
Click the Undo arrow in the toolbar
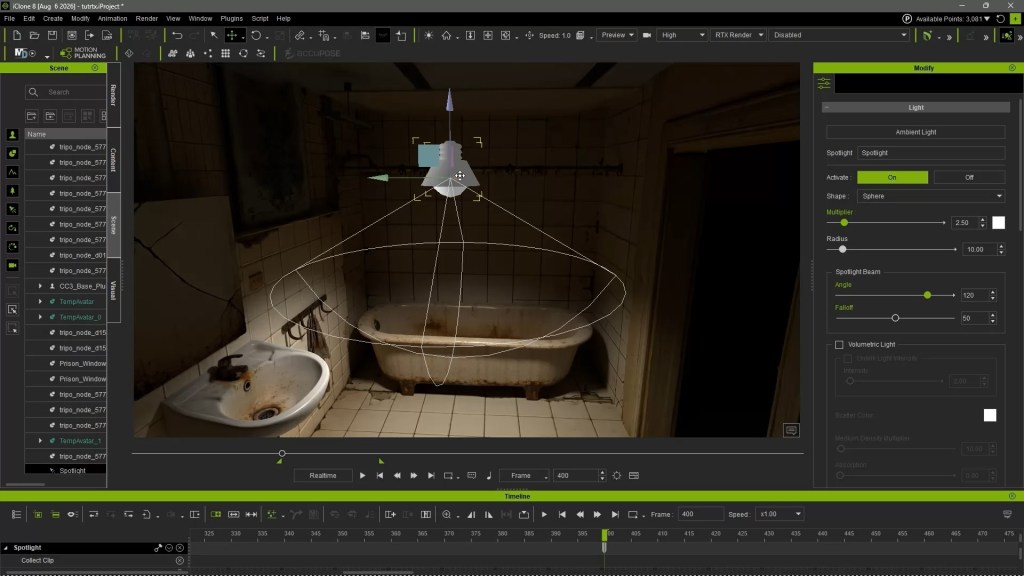click(x=177, y=35)
